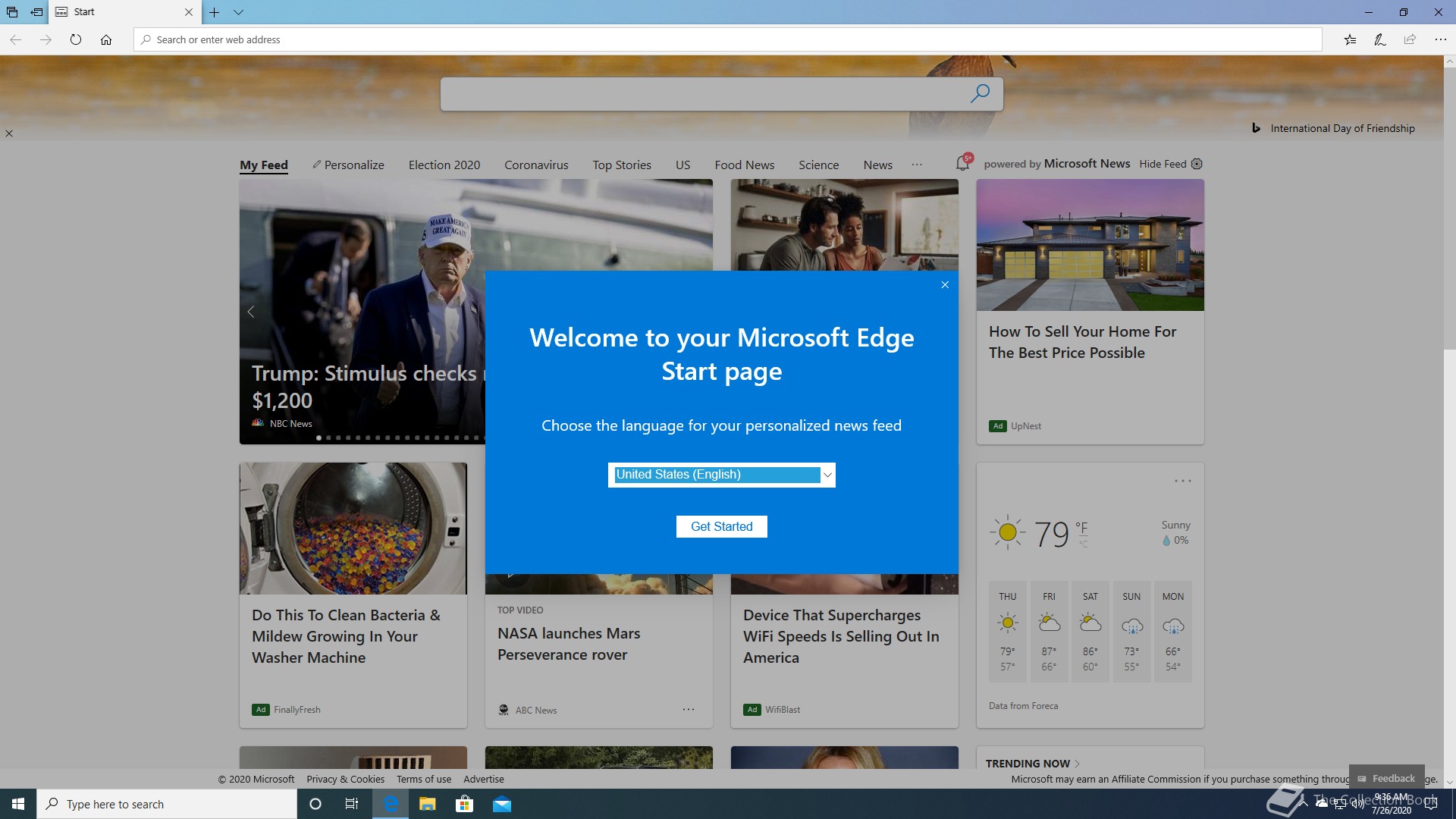Open Terms of use link
Screen dimensions: 1456x819
(x=424, y=779)
